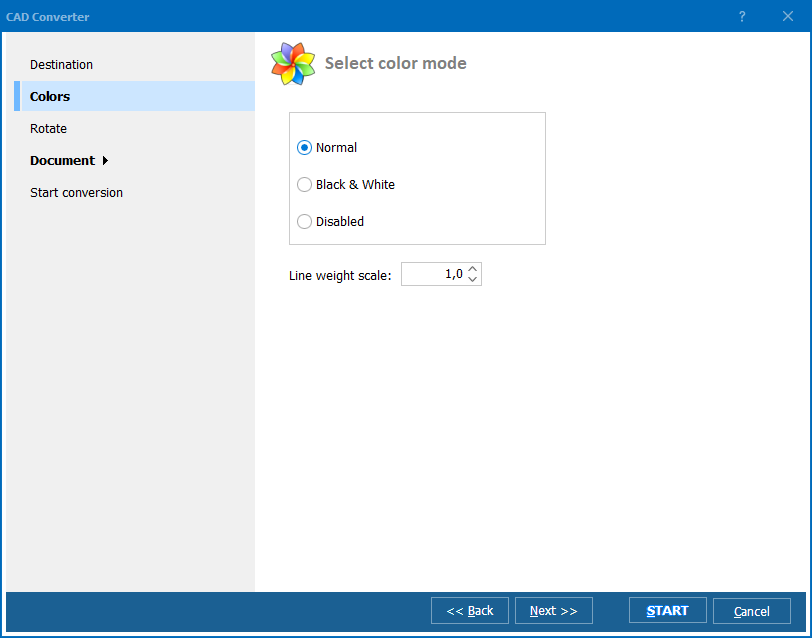Close the CAD Converter window
This screenshot has height=638, width=812.
787,16
